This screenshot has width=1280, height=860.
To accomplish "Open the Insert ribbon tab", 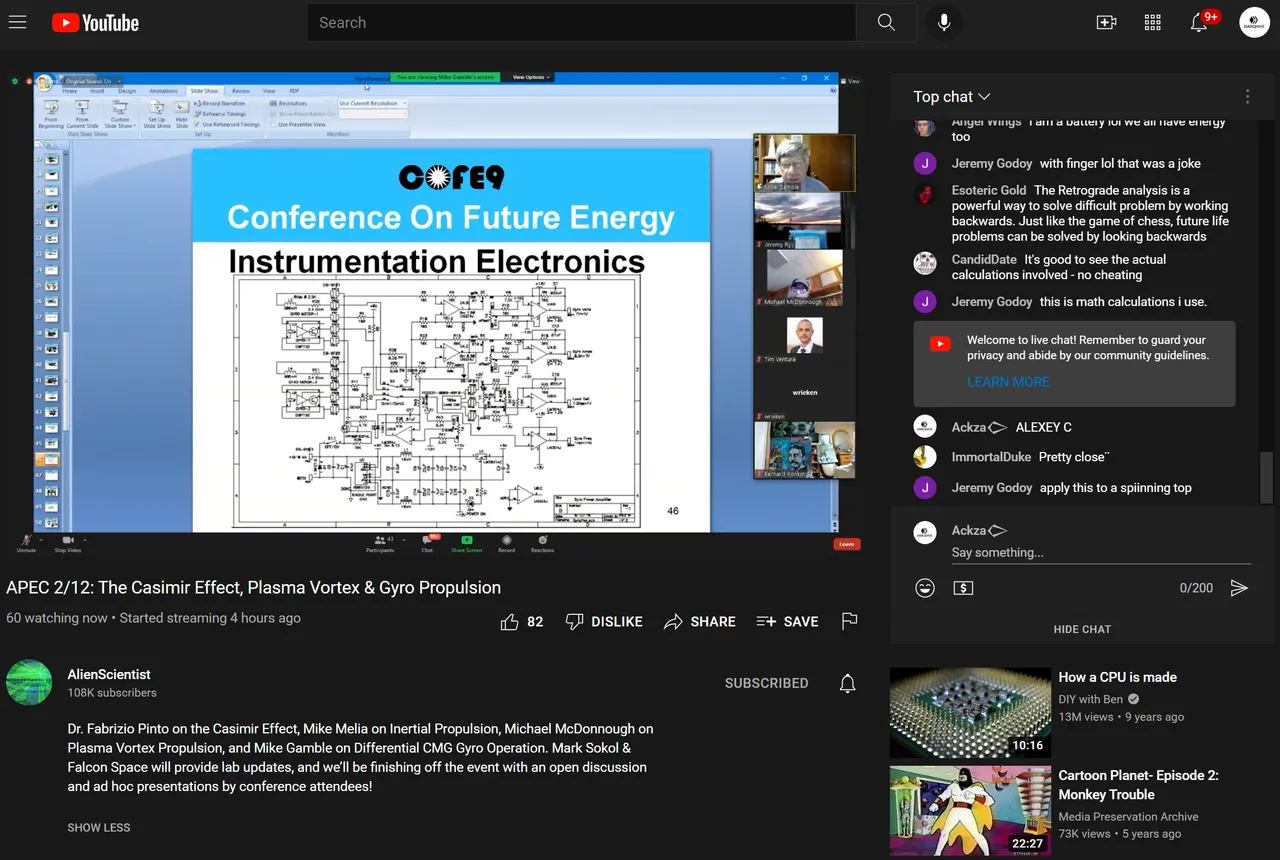I will point(97,91).
